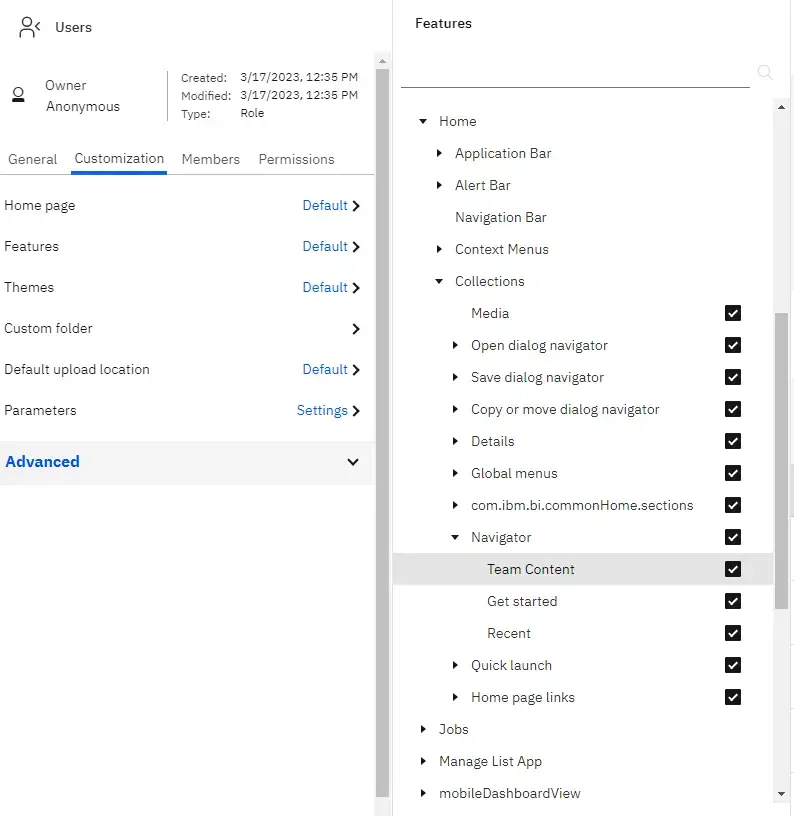Select the Media tree item
Screen dimensions: 794x816
[x=490, y=313]
